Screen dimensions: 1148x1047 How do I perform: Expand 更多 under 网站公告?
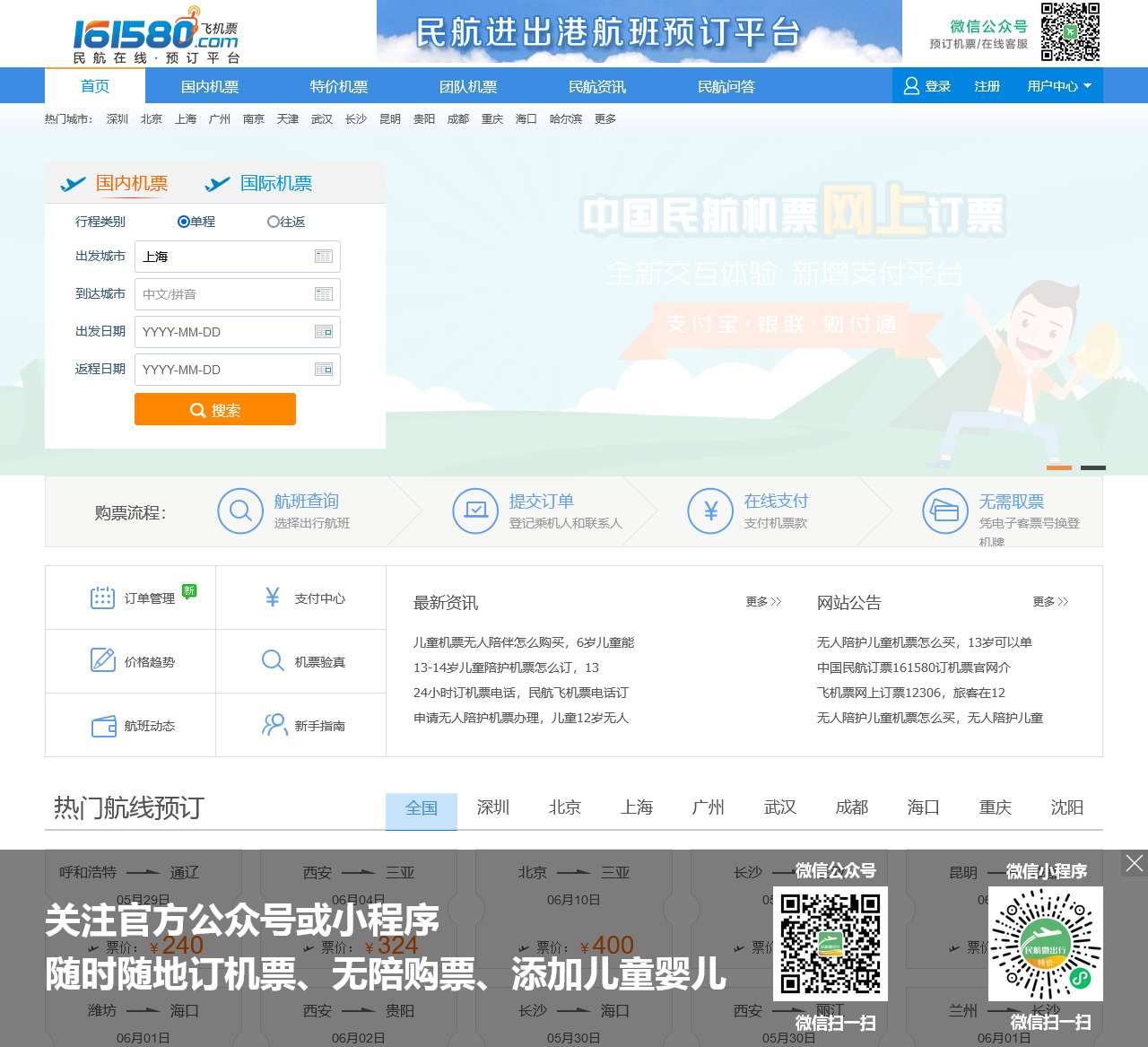(x=1050, y=602)
